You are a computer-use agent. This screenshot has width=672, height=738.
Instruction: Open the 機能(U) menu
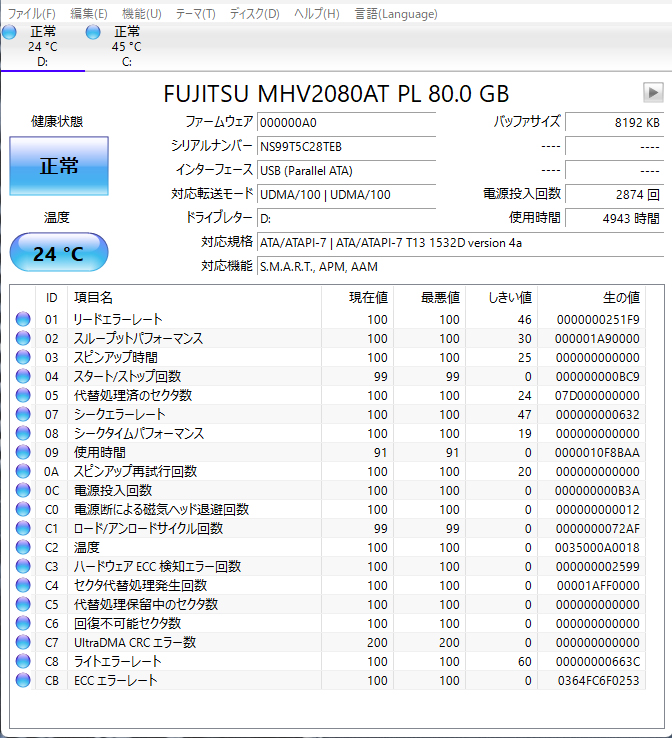click(x=141, y=13)
